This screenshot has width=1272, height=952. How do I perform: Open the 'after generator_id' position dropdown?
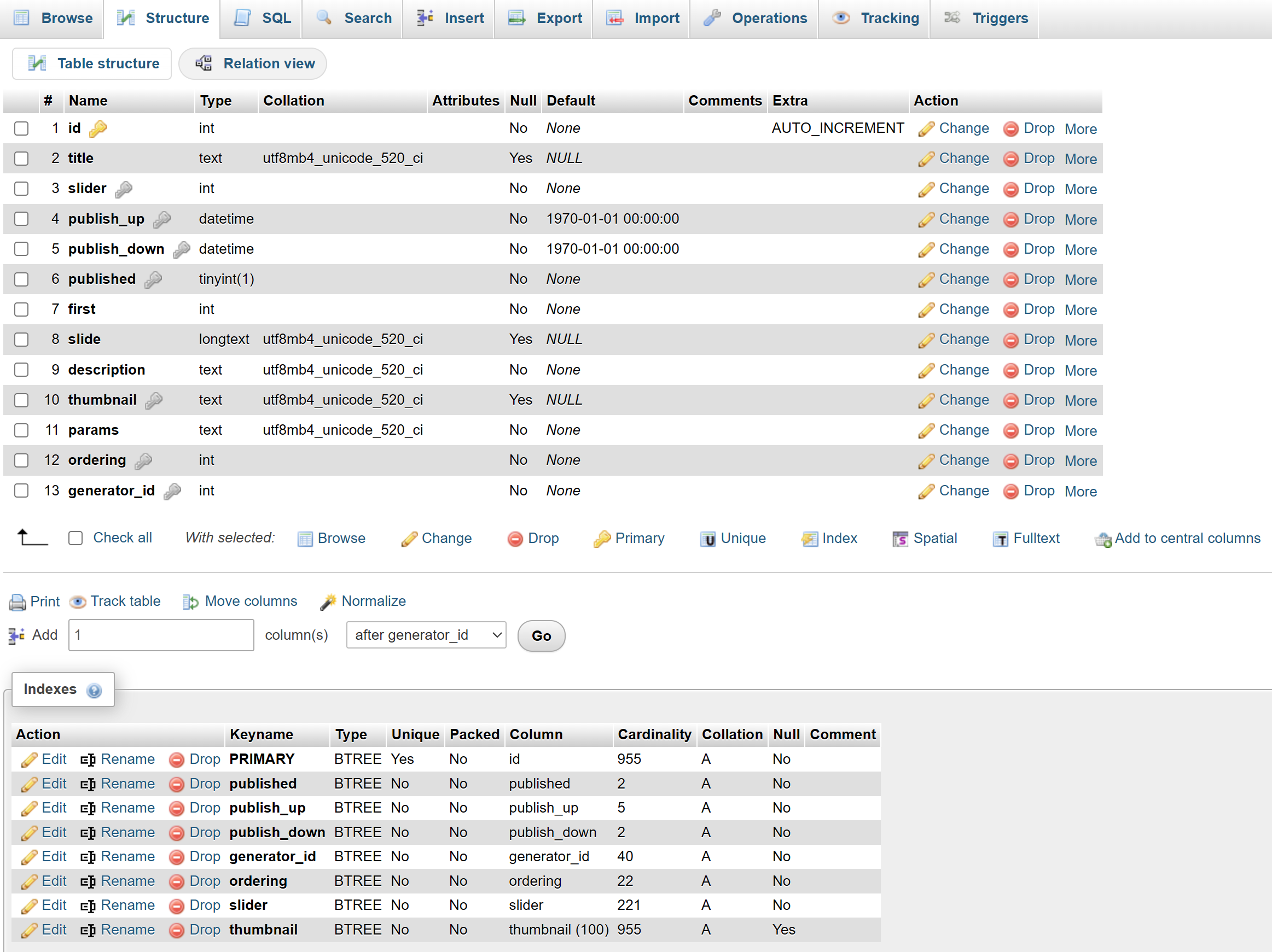[426, 635]
